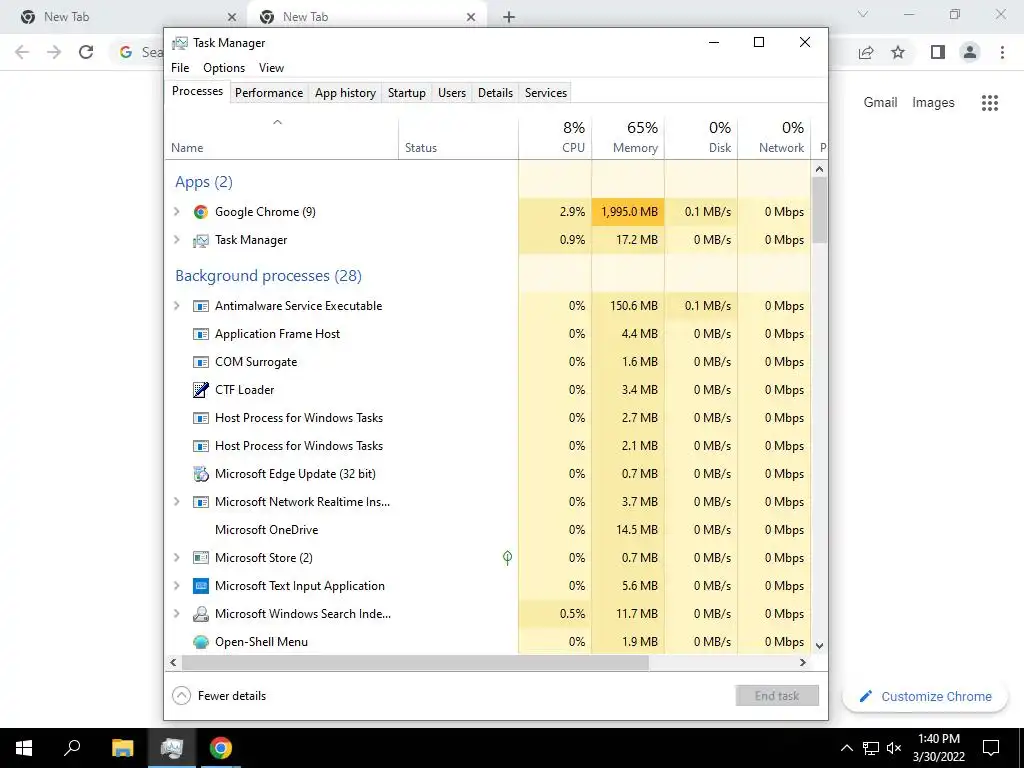Click the taskbar search magnifier
1024x768 pixels.
72,748
